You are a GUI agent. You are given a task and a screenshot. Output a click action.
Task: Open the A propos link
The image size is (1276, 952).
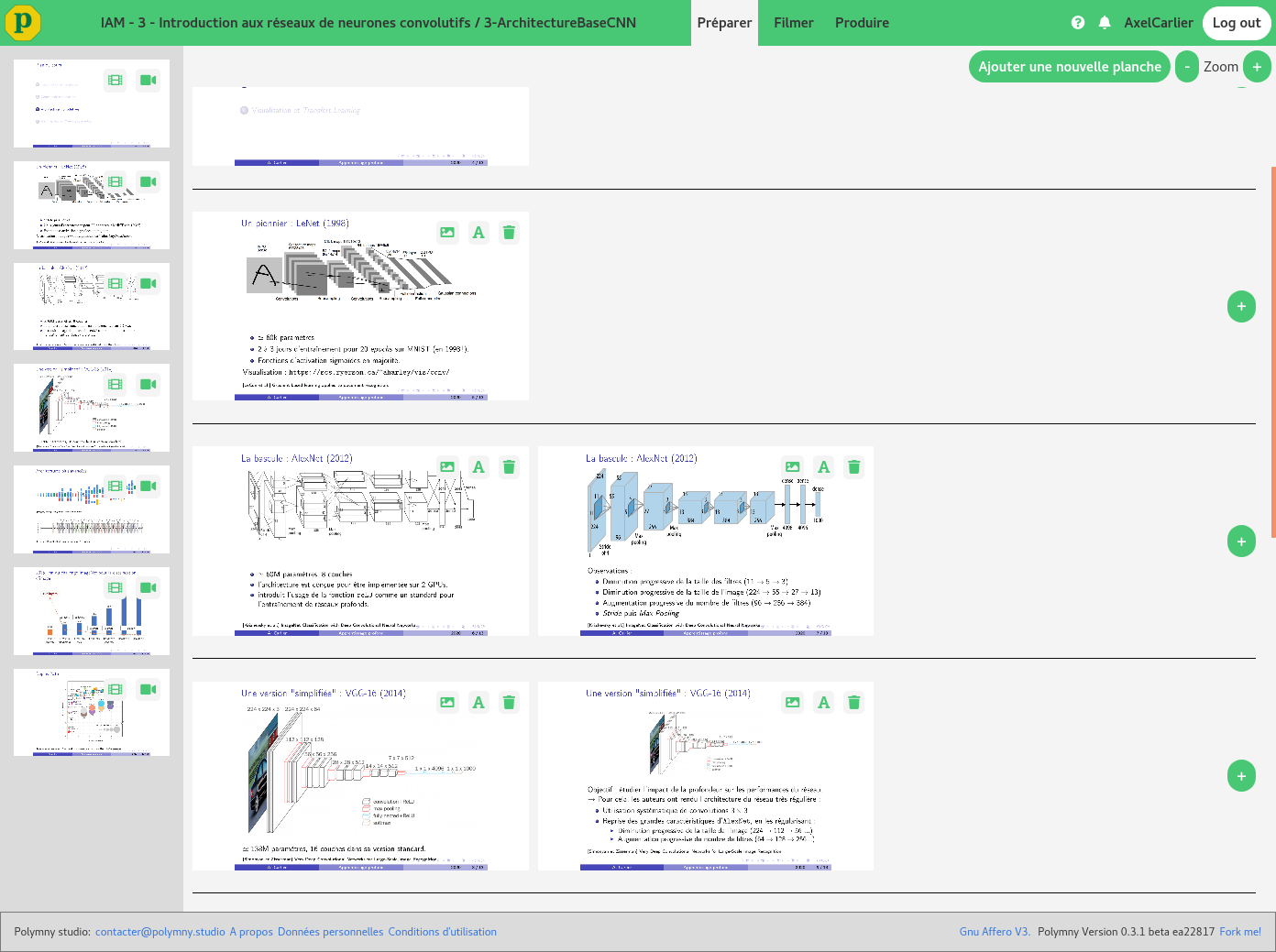click(x=251, y=932)
